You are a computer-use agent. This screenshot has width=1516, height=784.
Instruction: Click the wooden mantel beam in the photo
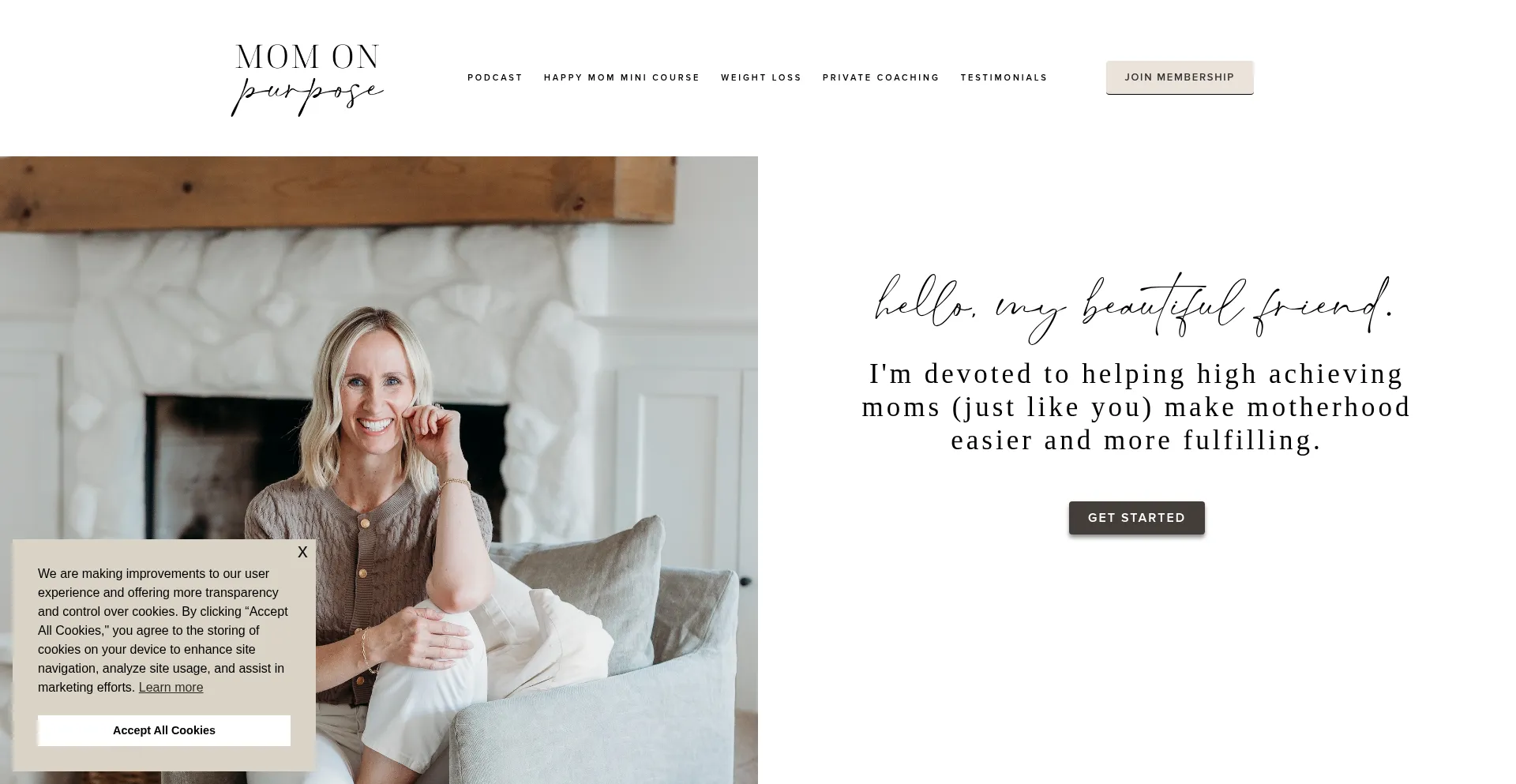tap(338, 189)
